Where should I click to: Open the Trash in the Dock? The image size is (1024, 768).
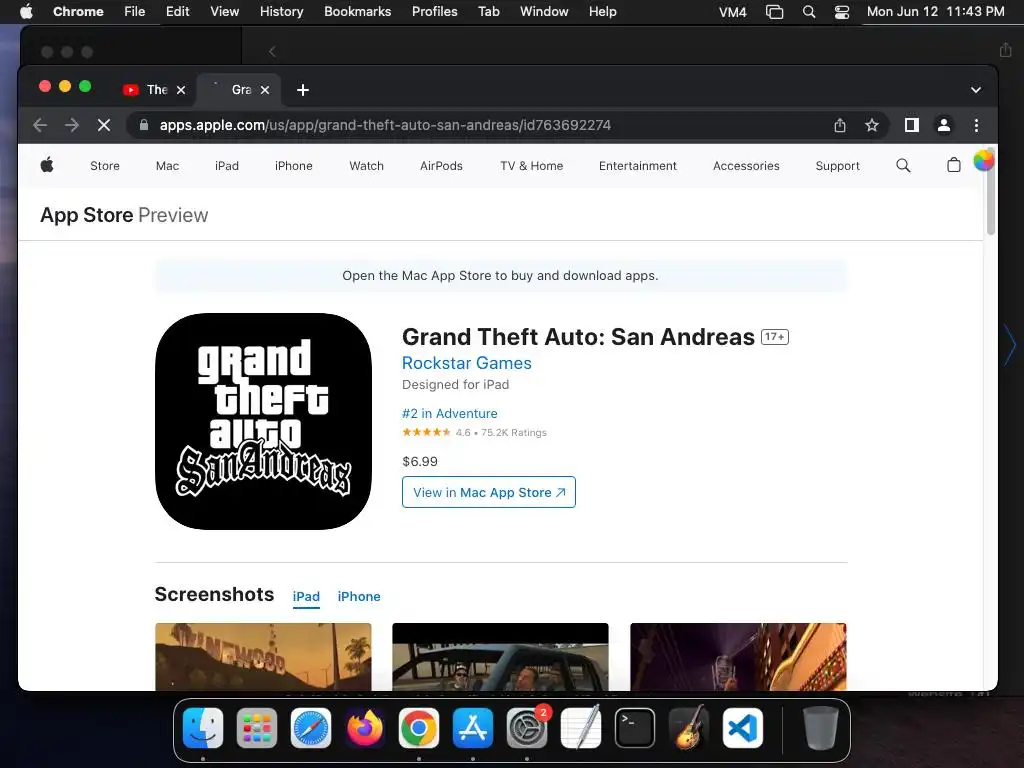point(821,728)
